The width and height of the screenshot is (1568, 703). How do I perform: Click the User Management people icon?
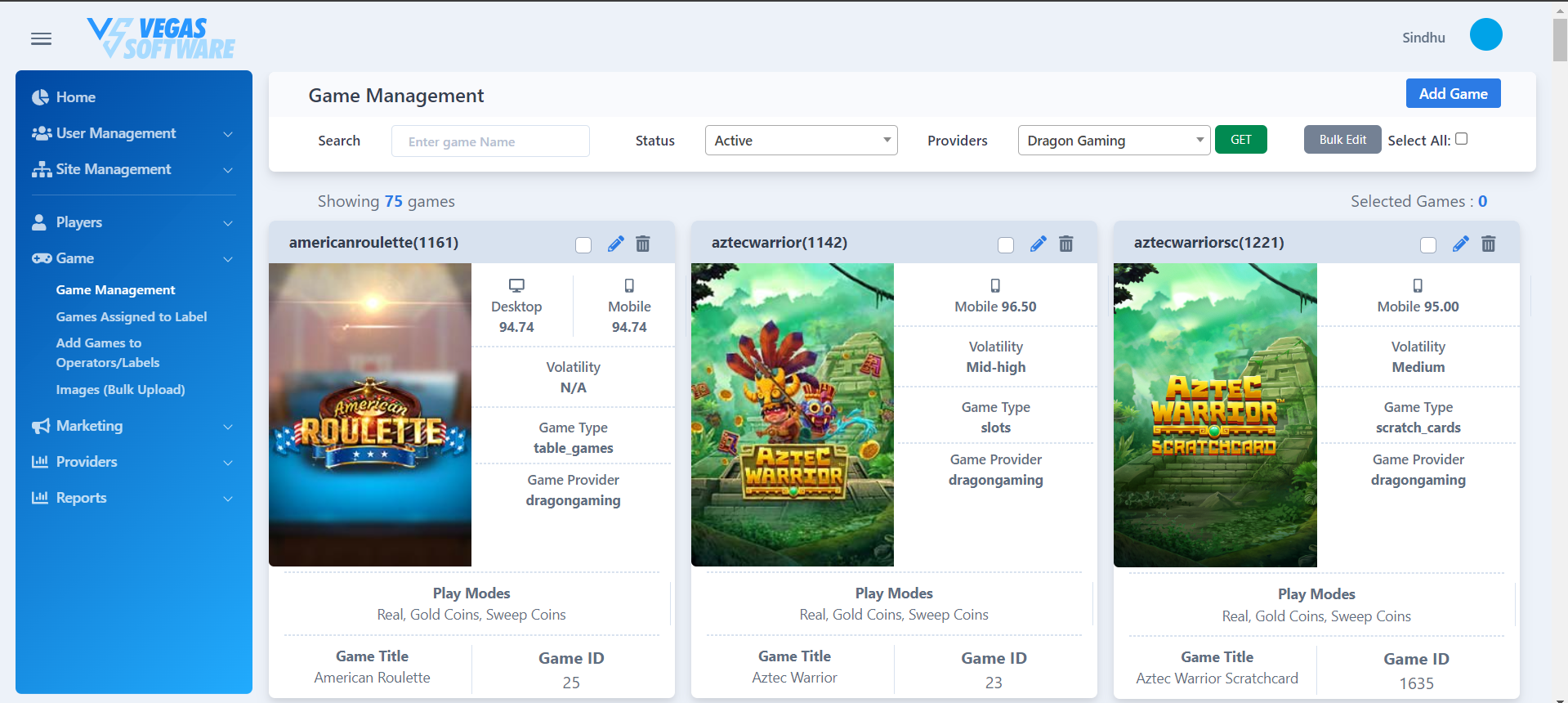coord(42,133)
